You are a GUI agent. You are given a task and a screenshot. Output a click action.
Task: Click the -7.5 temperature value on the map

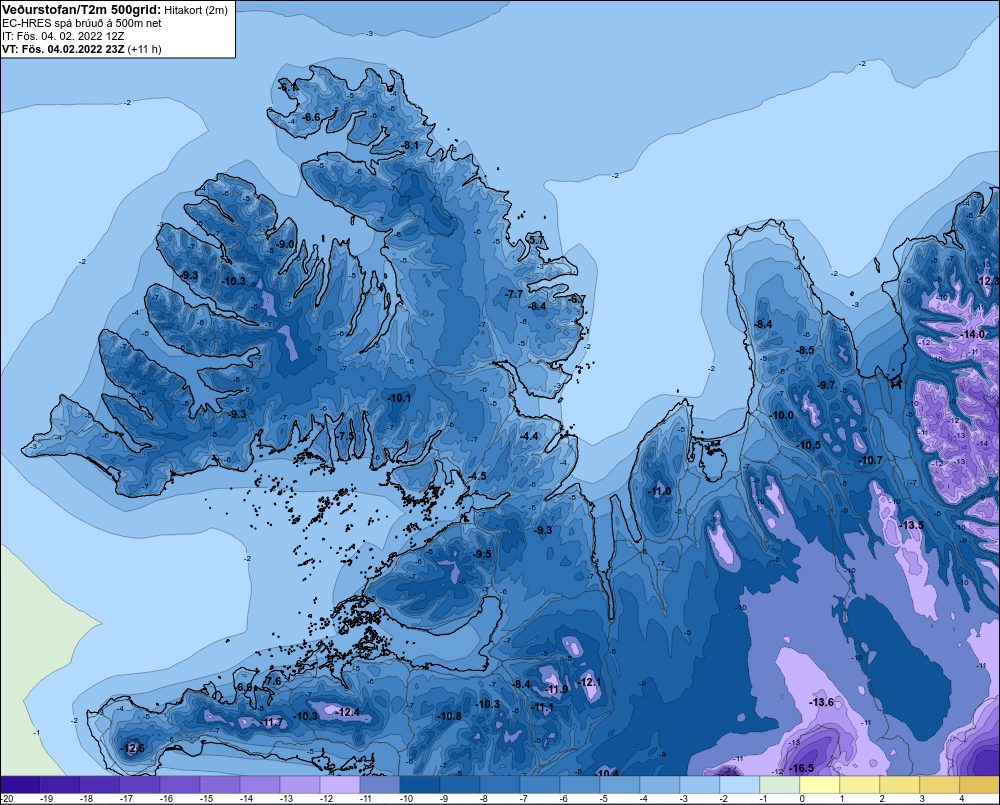pos(346,435)
